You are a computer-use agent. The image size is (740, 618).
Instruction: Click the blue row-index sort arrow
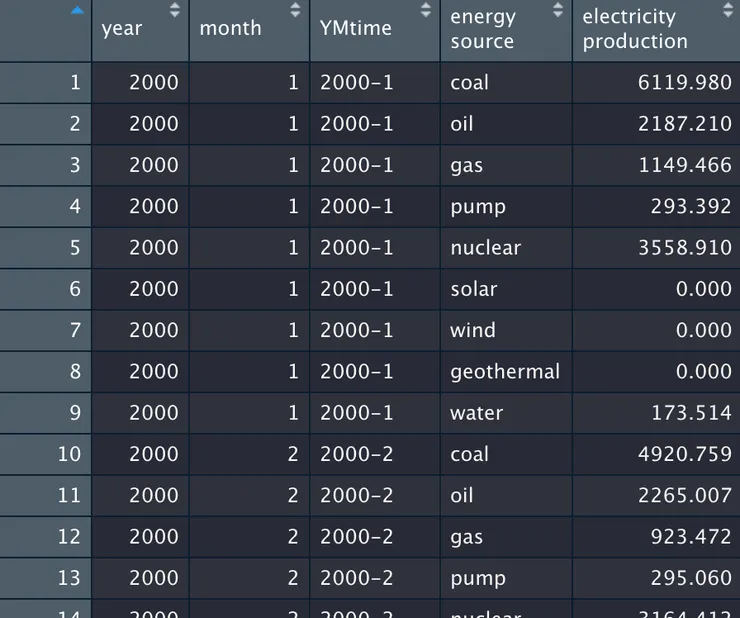[78, 11]
